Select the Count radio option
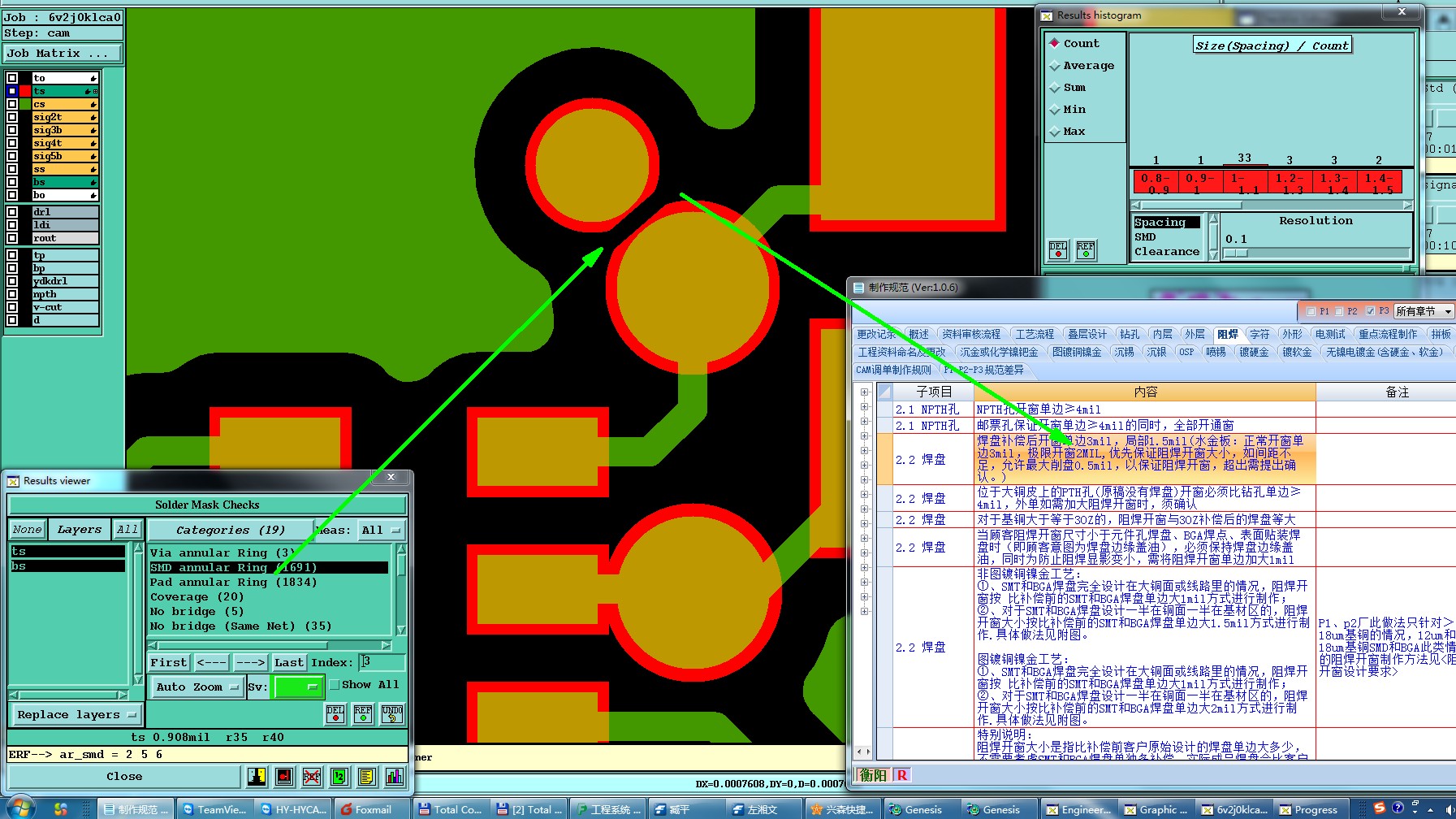1456x819 pixels. click(1055, 44)
